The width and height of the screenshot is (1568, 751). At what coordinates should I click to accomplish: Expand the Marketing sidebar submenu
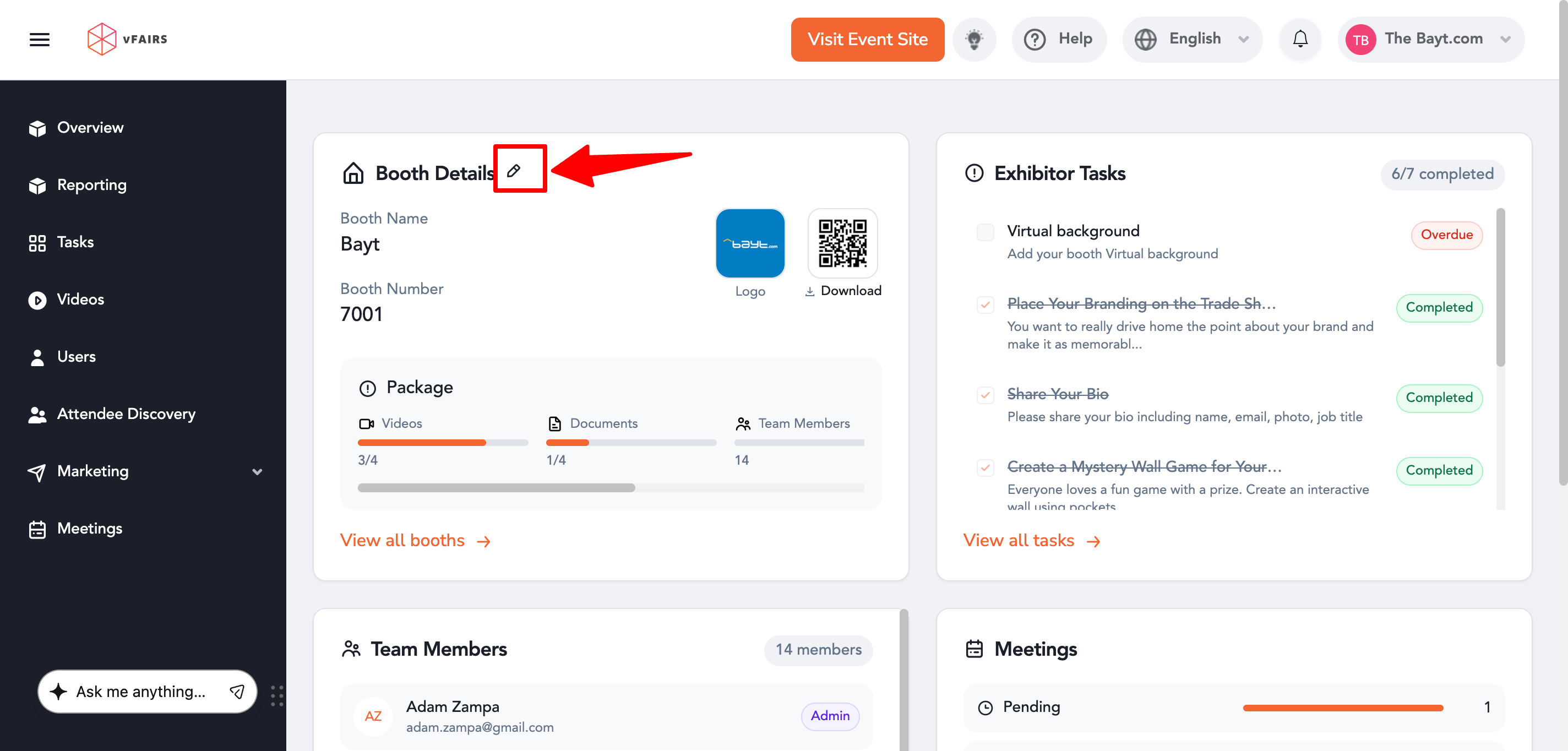(x=257, y=472)
